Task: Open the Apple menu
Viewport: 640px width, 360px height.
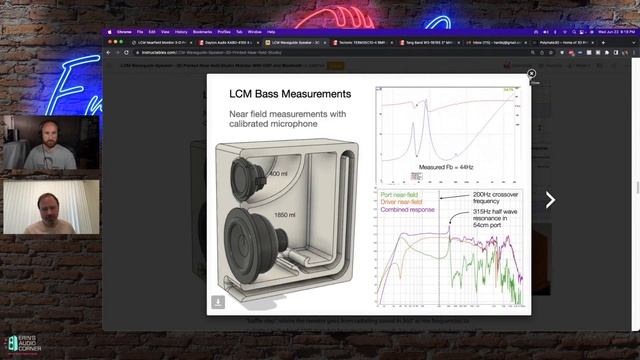Action: pos(109,32)
